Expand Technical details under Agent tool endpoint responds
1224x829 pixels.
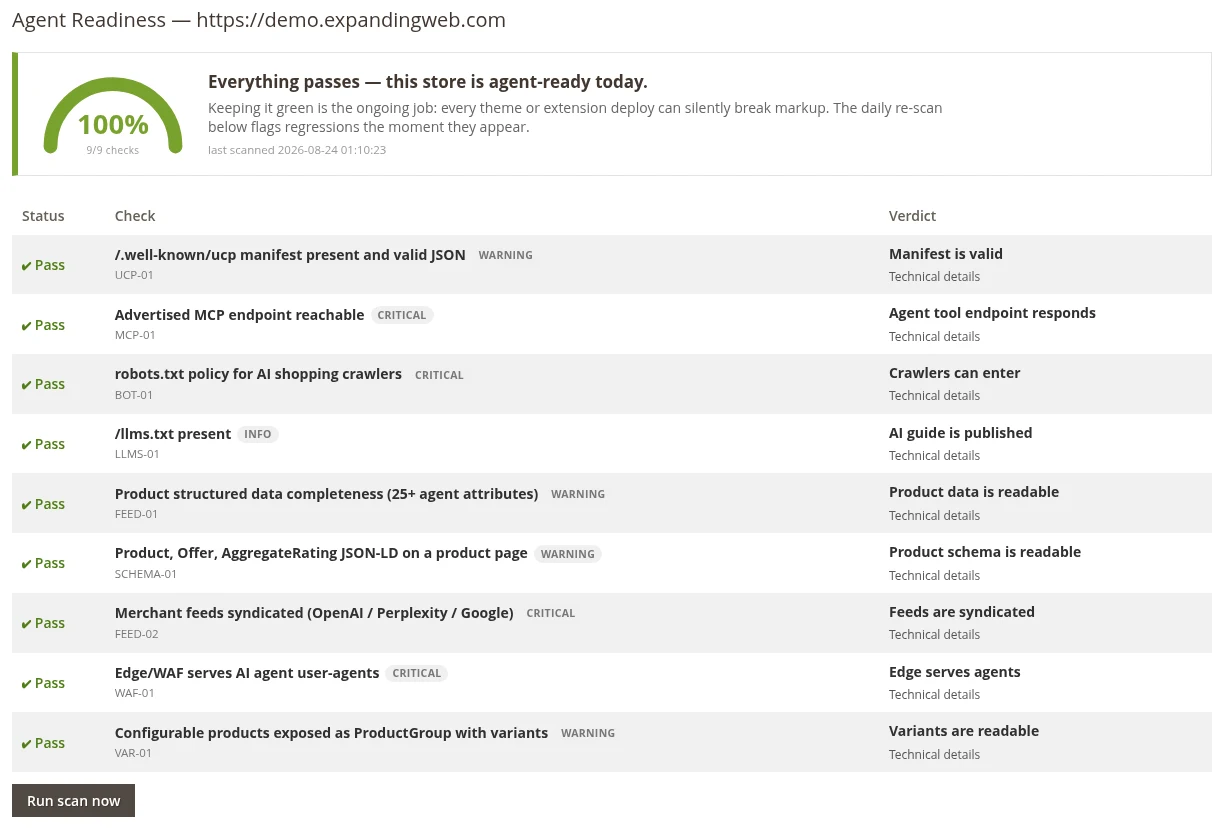point(934,337)
